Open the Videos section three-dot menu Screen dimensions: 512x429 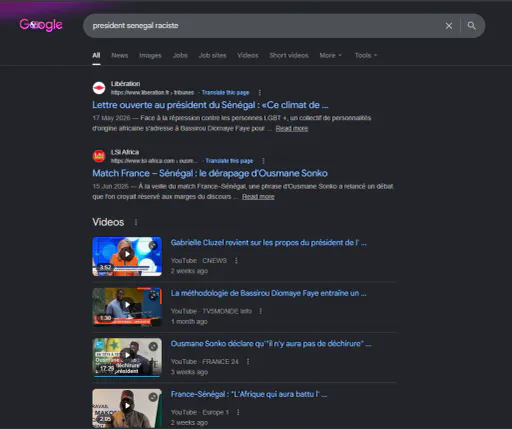(x=136, y=222)
